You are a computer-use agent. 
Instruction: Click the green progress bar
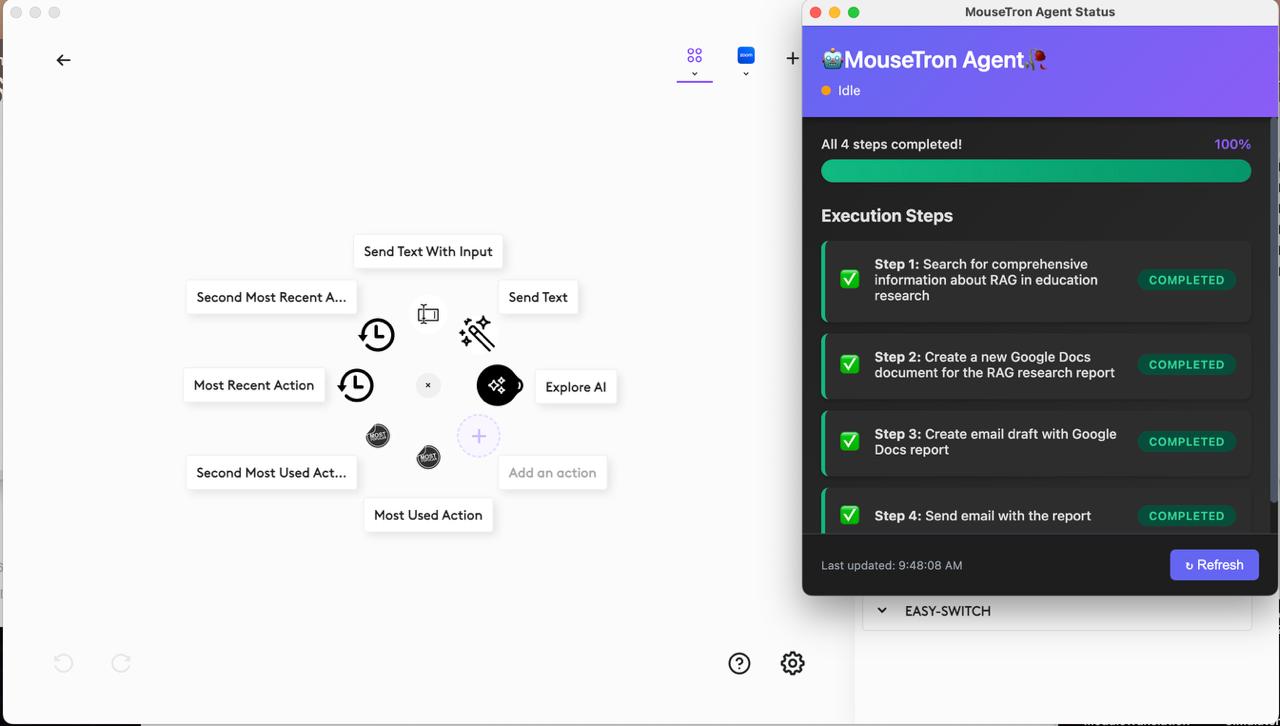click(1036, 172)
